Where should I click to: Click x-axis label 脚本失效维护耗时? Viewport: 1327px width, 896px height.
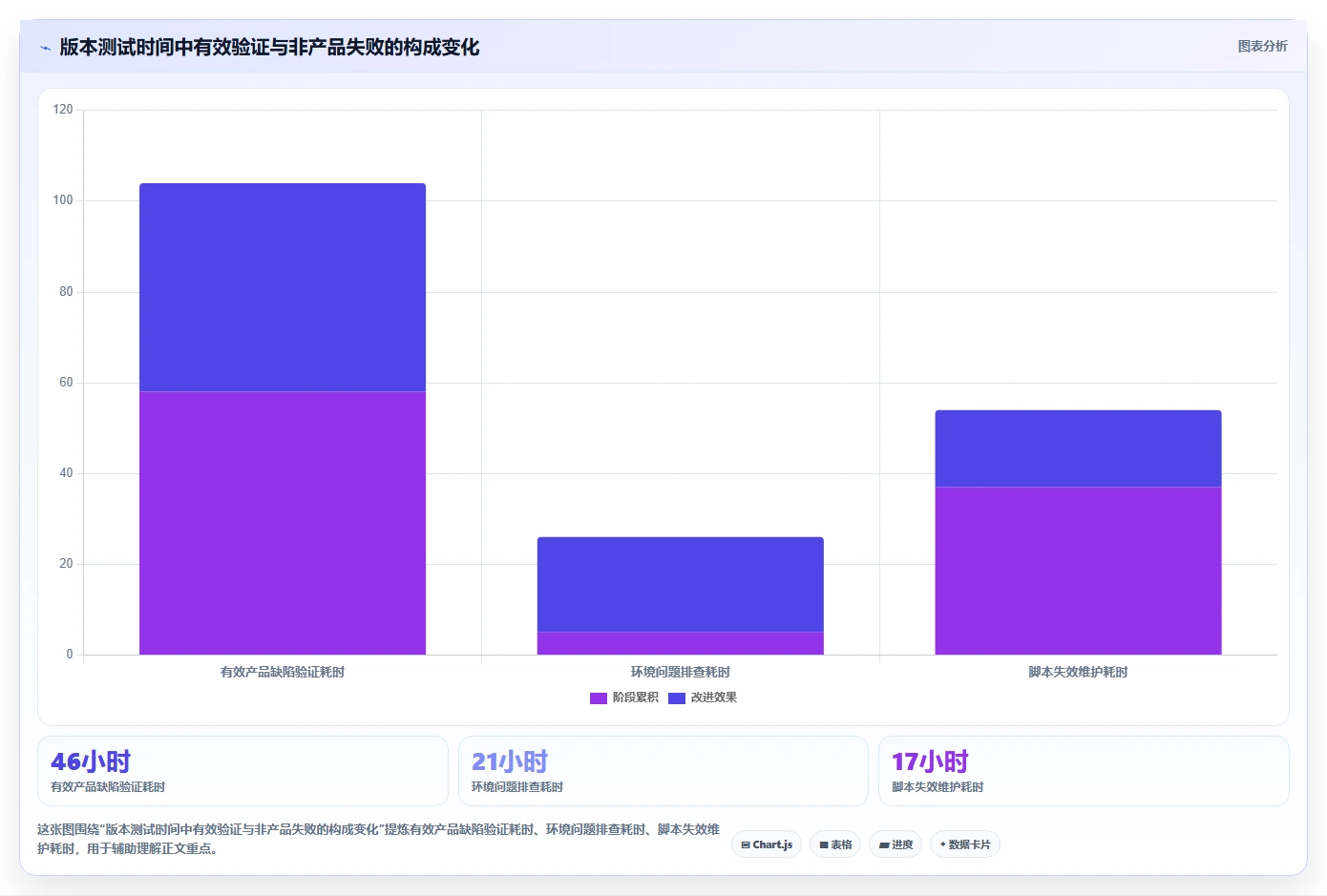(x=1078, y=672)
